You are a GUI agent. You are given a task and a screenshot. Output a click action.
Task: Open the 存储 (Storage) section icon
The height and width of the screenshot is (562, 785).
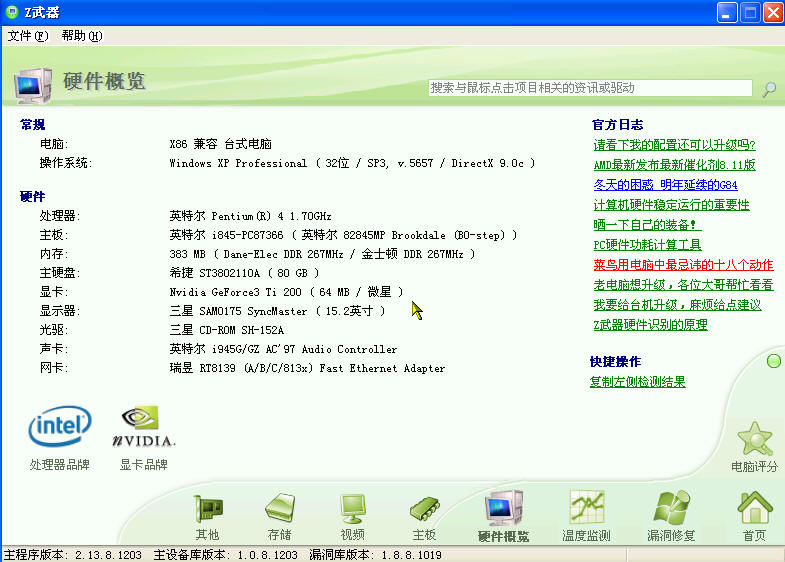pyautogui.click(x=280, y=509)
